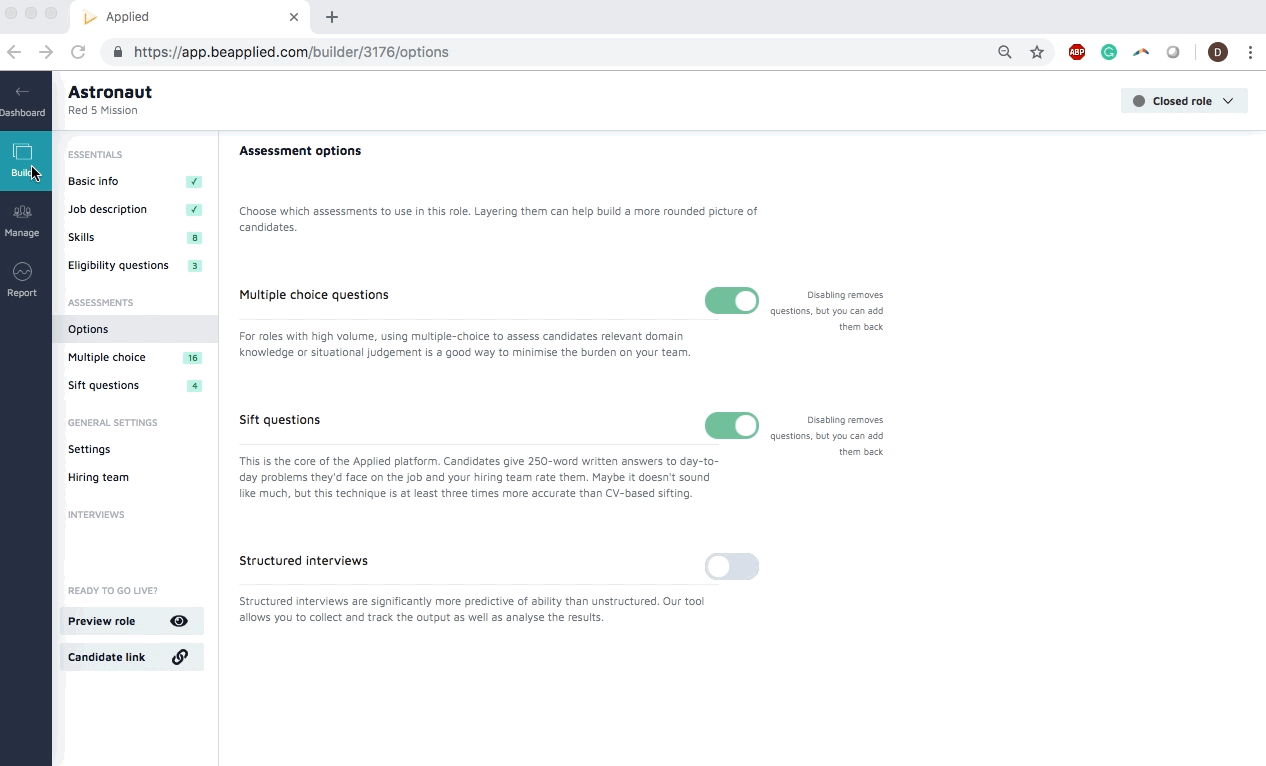Open the Chrome three-dot menu
This screenshot has width=1266, height=766.
[1250, 52]
